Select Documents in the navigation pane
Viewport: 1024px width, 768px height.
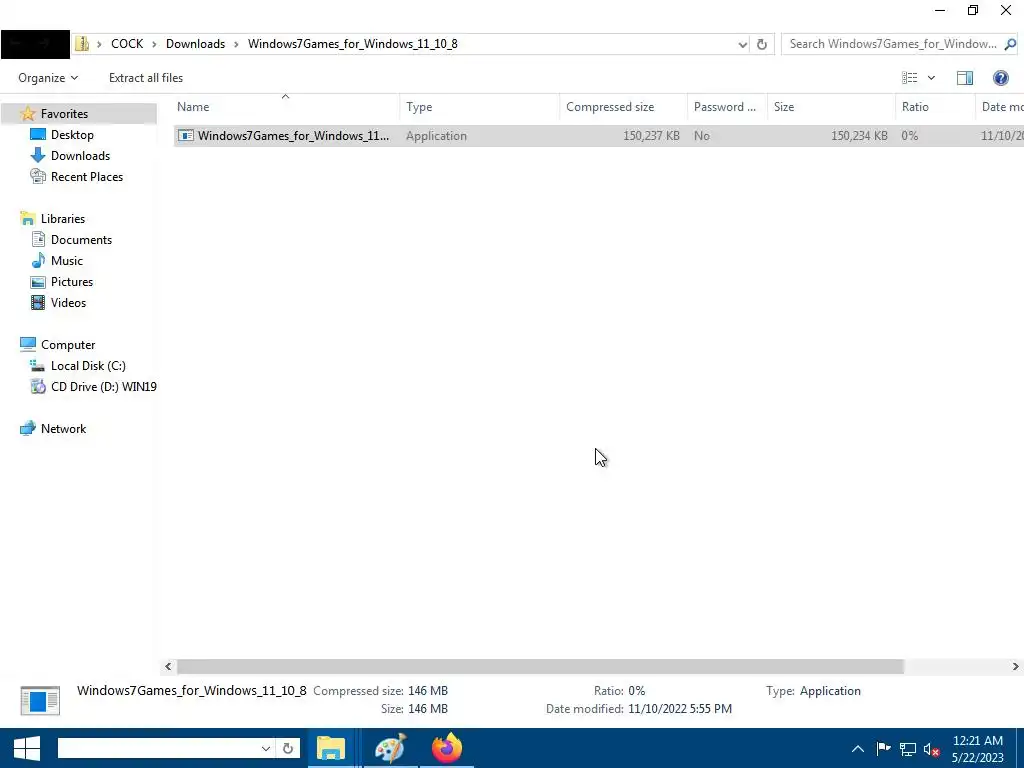81,240
